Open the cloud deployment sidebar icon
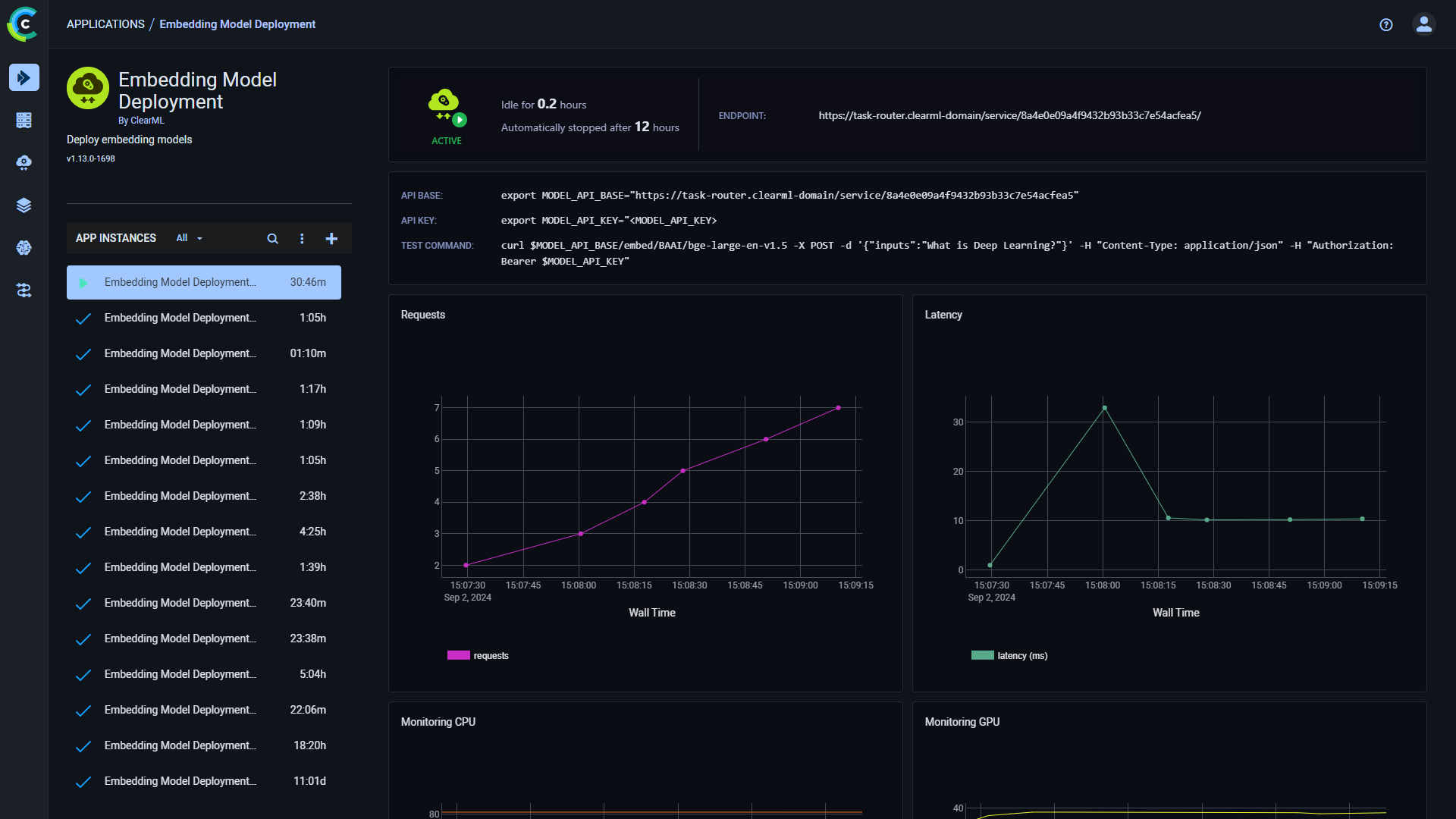Viewport: 1456px width, 819px height. (x=24, y=162)
